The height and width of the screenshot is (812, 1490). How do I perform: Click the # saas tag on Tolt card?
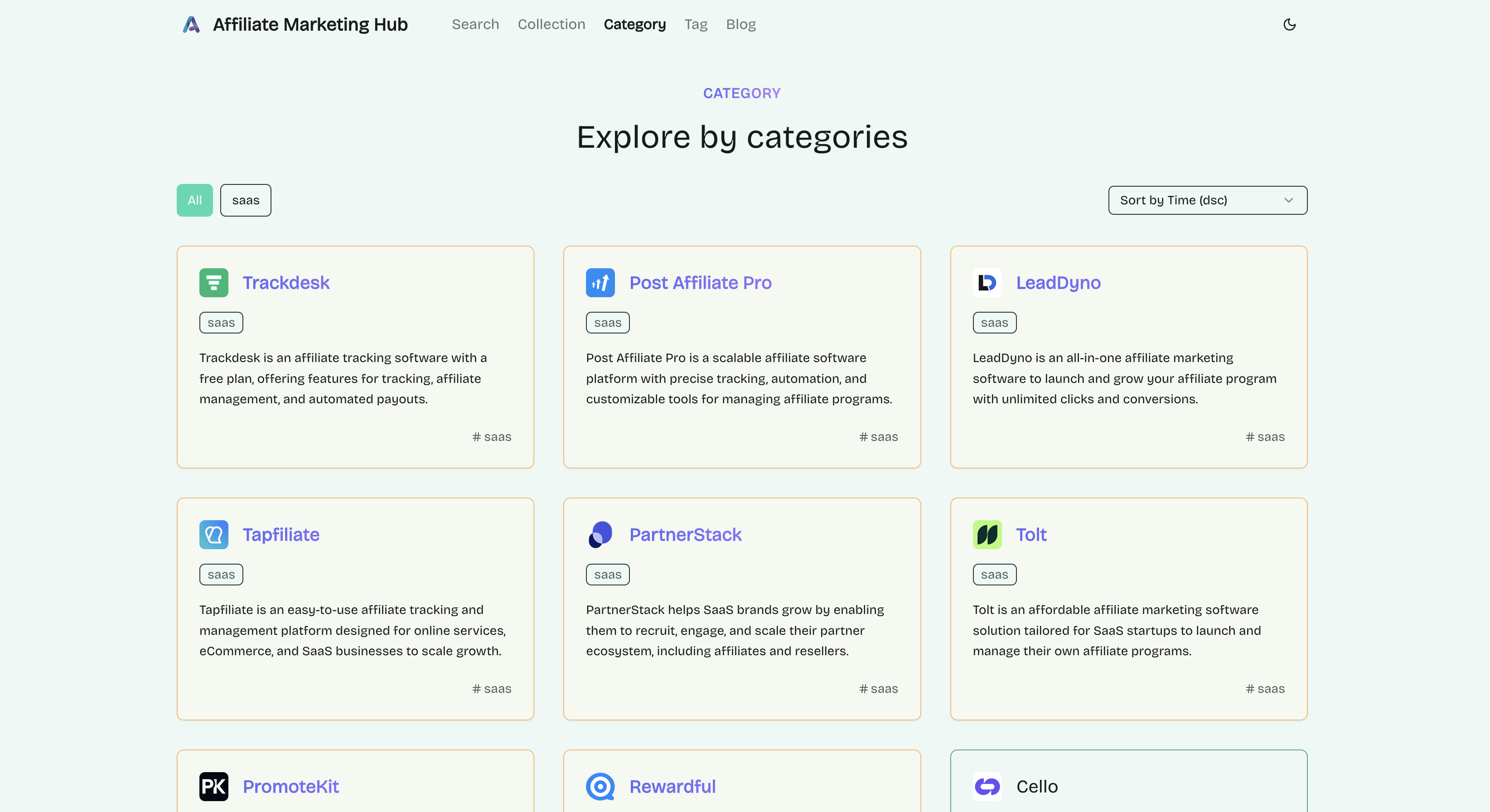[1265, 689]
